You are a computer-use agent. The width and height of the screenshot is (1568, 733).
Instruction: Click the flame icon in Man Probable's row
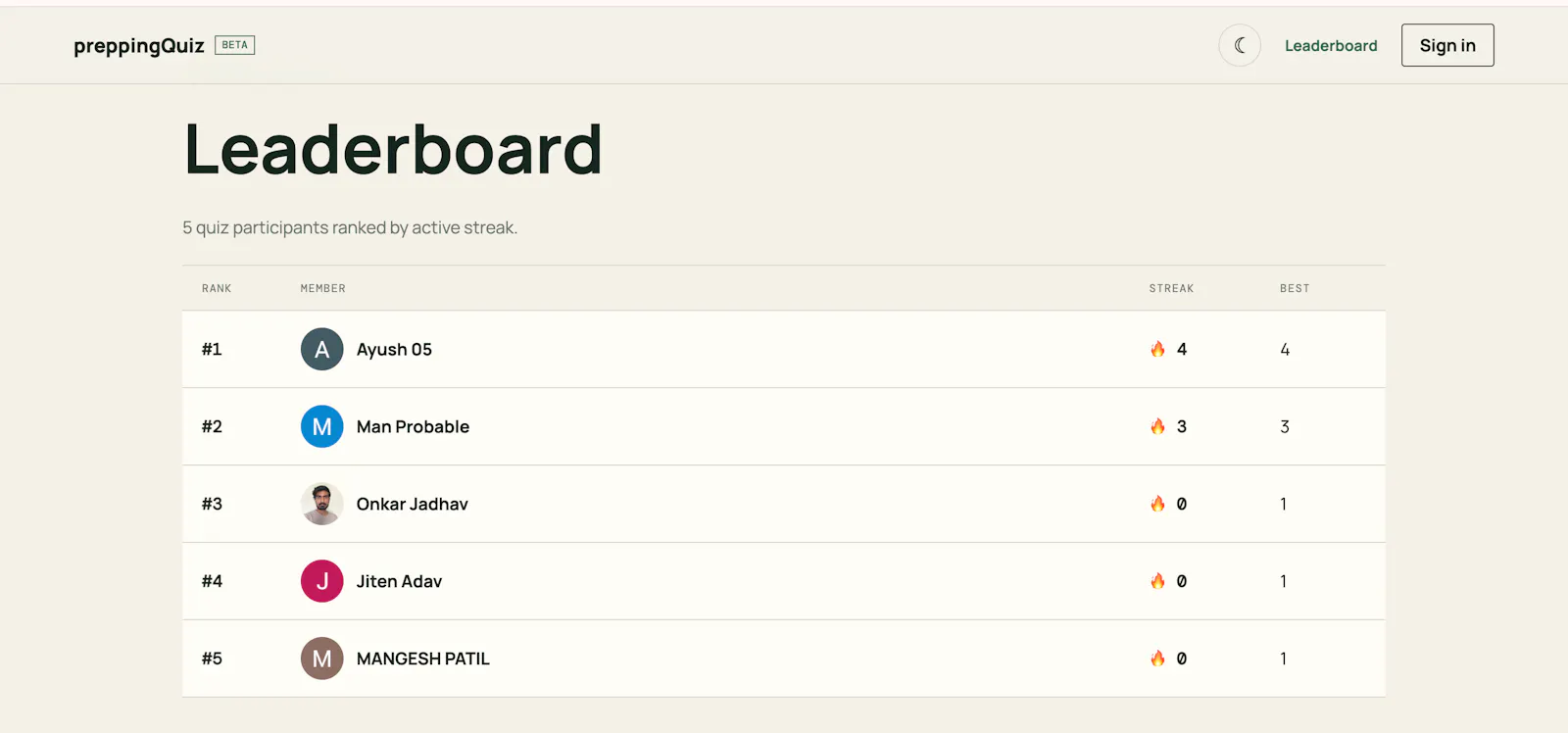click(1157, 426)
